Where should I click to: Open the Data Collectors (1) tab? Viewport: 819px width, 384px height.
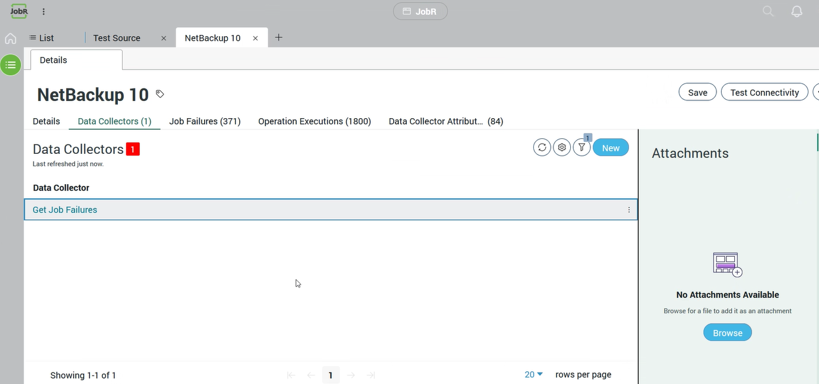114,121
